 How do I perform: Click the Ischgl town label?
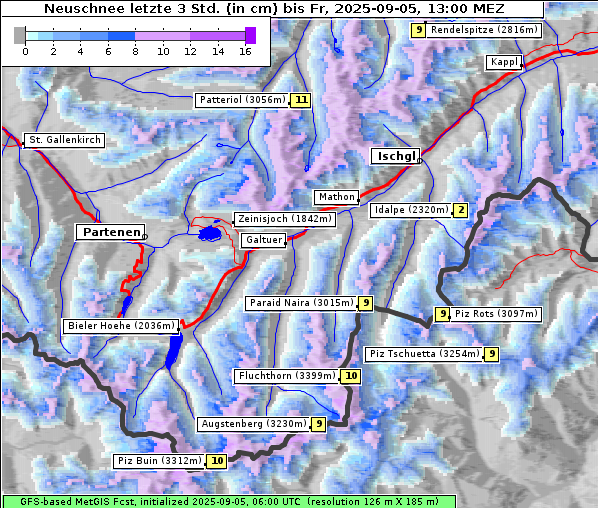coord(396,156)
